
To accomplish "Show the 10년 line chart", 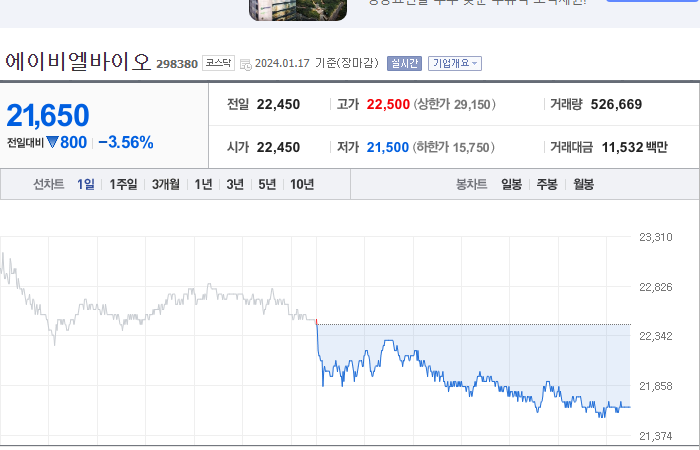I will 302,184.
